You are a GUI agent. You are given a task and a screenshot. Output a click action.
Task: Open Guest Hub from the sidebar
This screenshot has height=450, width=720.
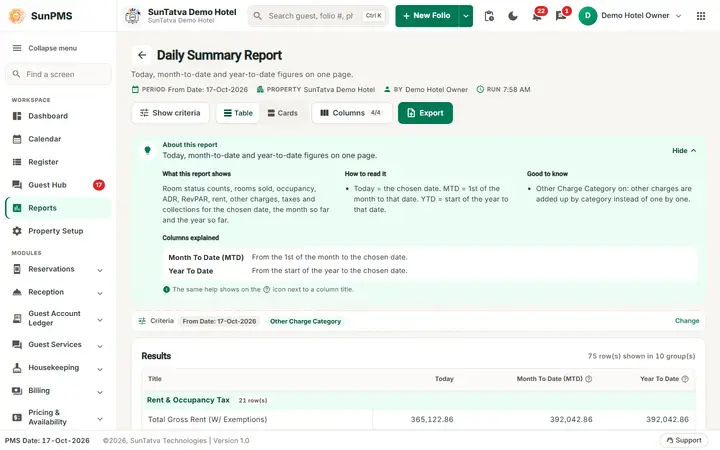coord(58,185)
